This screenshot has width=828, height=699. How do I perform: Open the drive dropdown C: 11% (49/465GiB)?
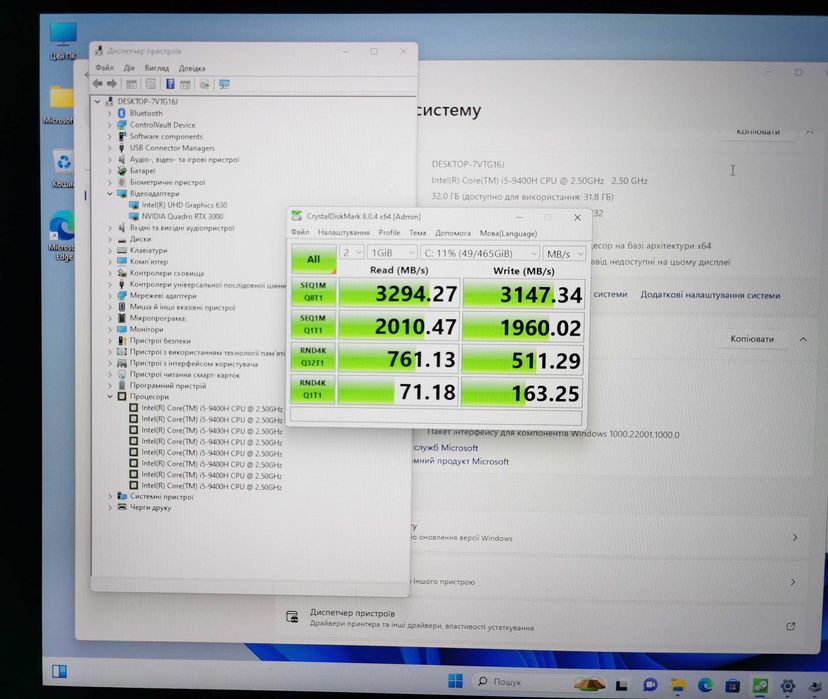[480, 253]
